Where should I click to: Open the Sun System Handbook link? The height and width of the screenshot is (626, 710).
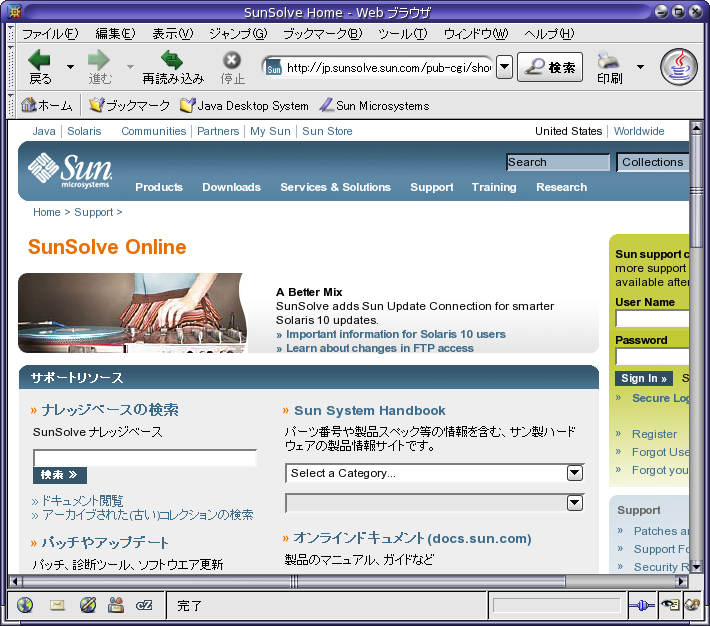(x=370, y=410)
